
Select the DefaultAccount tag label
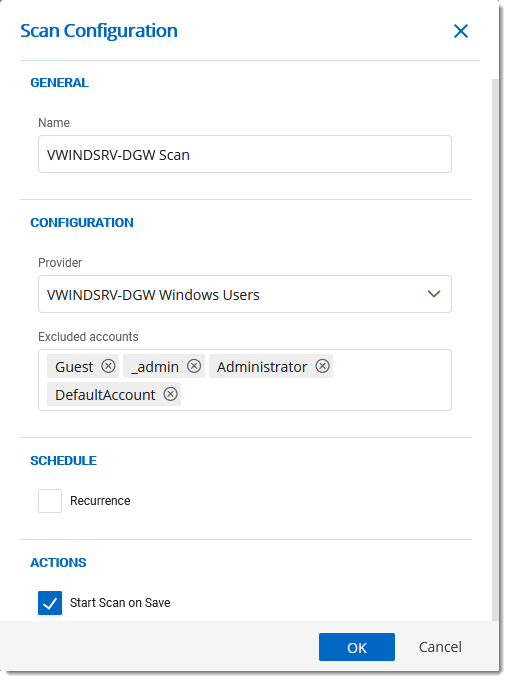(x=105, y=394)
